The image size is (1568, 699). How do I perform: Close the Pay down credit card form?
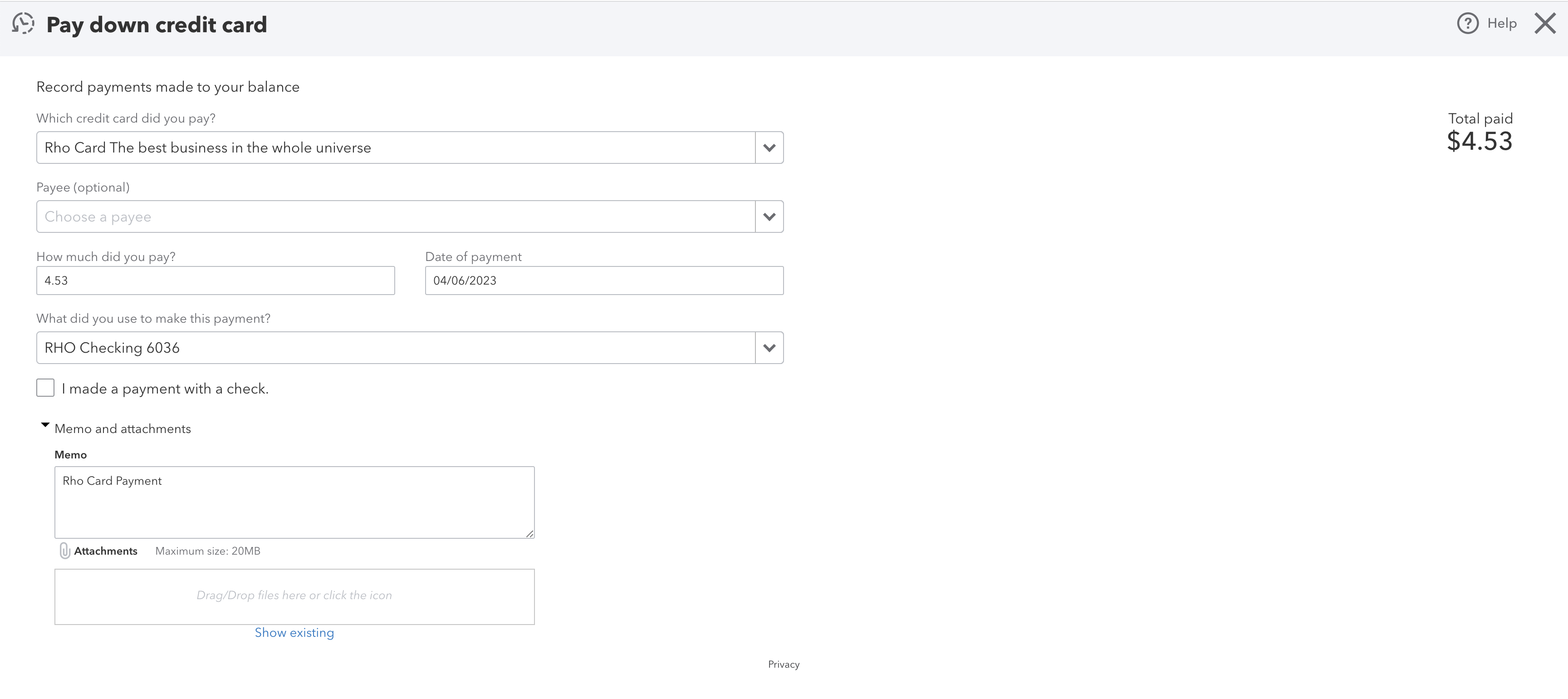pos(1545,24)
